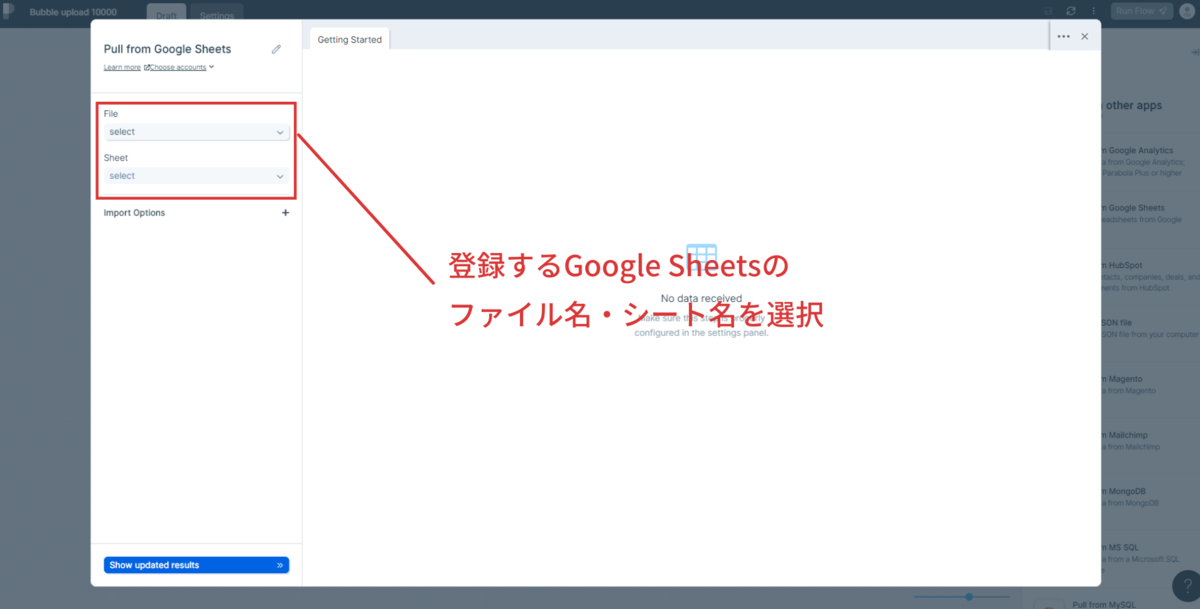This screenshot has width=1200, height=609.
Task: Click the Parabola logo in the top bar
Action: pos(10,12)
